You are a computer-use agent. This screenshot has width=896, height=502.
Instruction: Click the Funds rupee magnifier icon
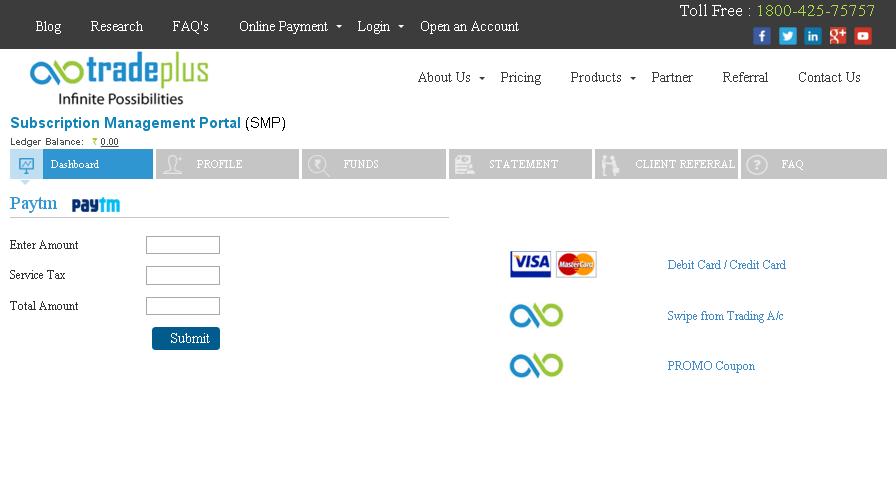point(318,165)
